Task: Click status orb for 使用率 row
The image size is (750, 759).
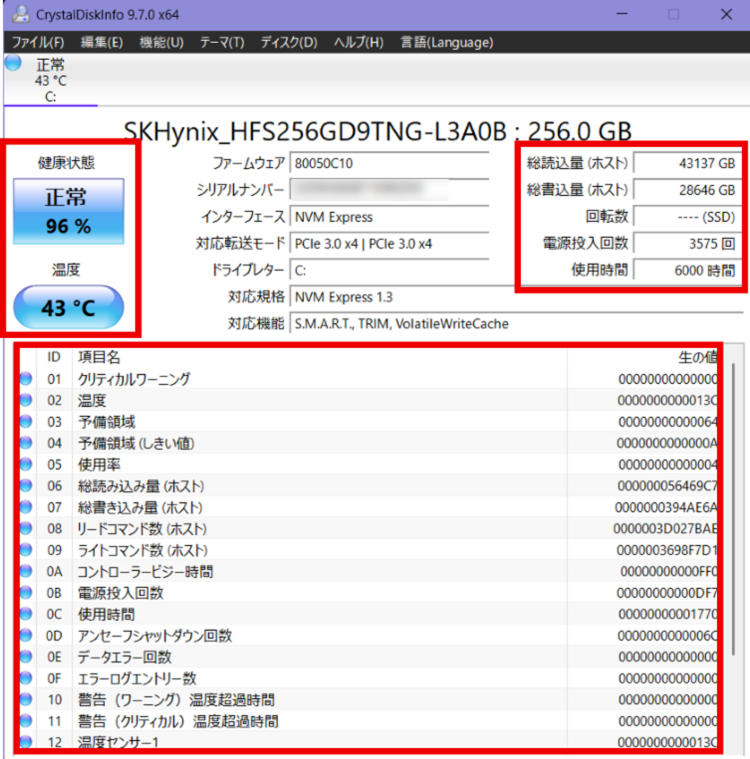Action: pos(26,464)
